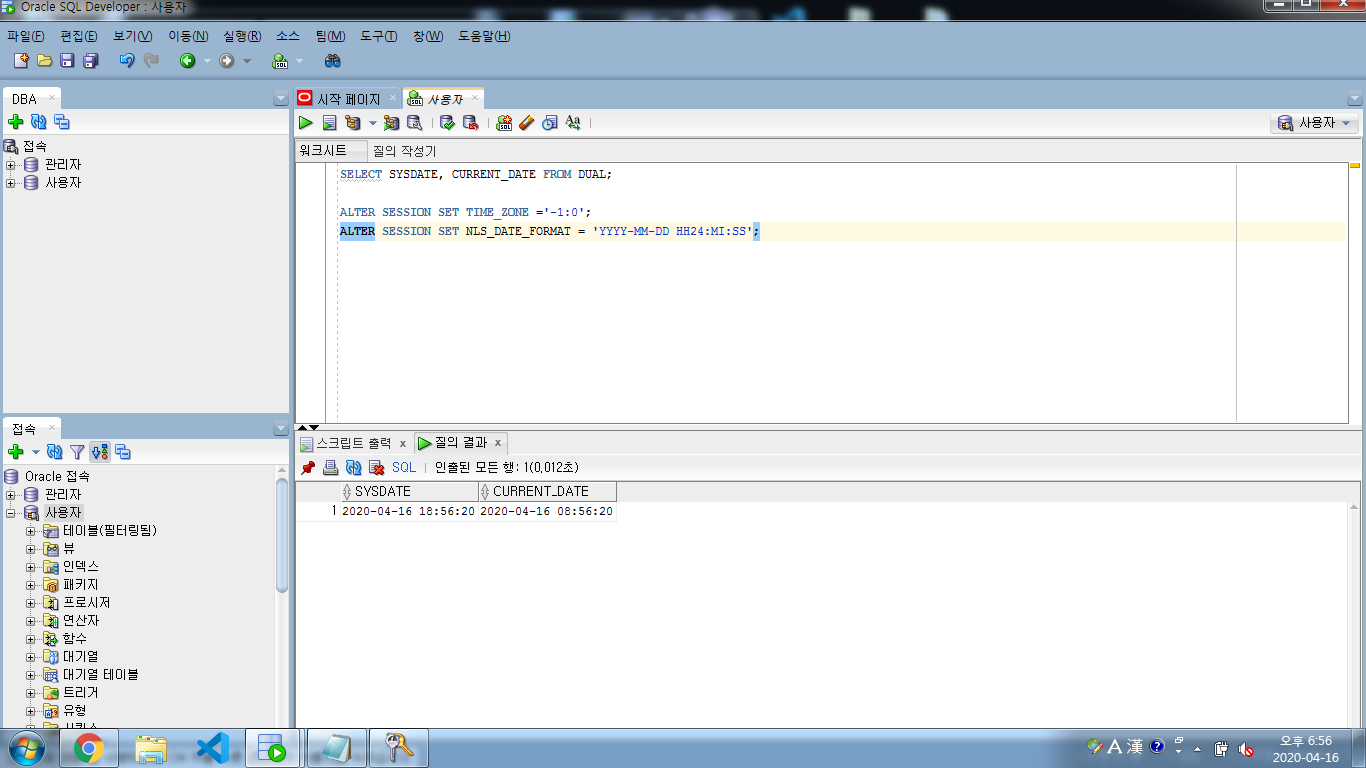Click the binoculars find database object icon
1366x768 pixels.
pos(333,61)
